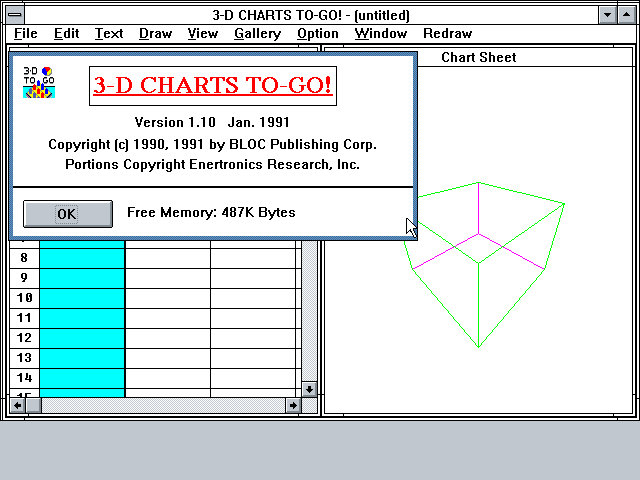The image size is (640, 480).
Task: Open the Text menu
Action: pyautogui.click(x=109, y=33)
